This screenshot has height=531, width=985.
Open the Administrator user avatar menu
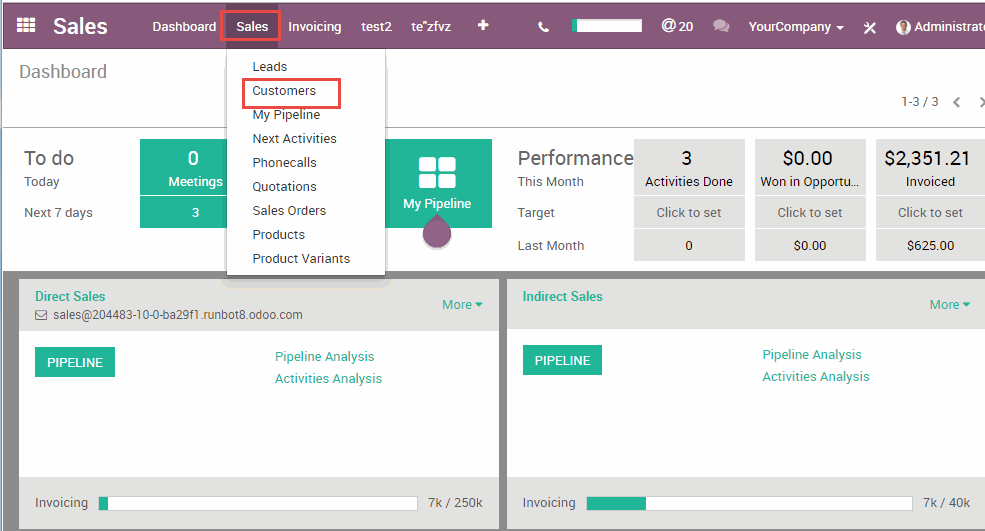point(940,27)
